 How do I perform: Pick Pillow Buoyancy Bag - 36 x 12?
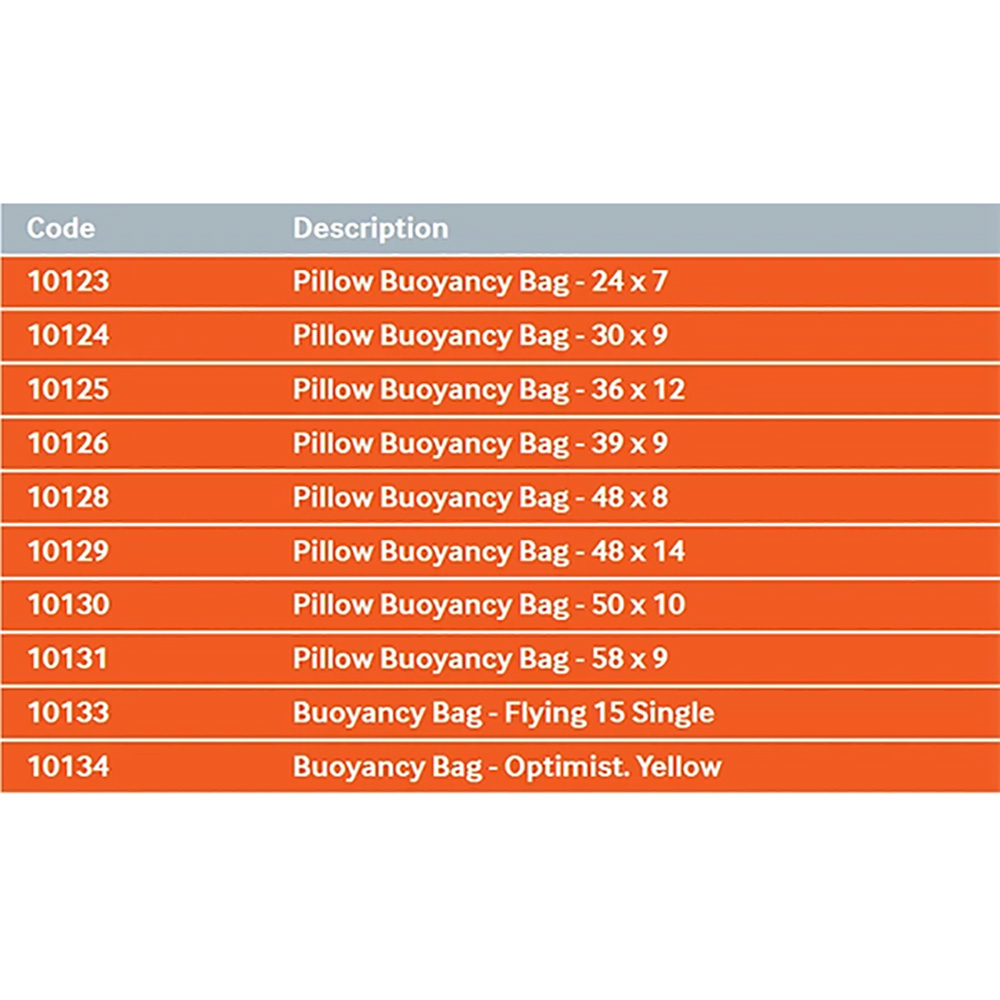coord(488,389)
